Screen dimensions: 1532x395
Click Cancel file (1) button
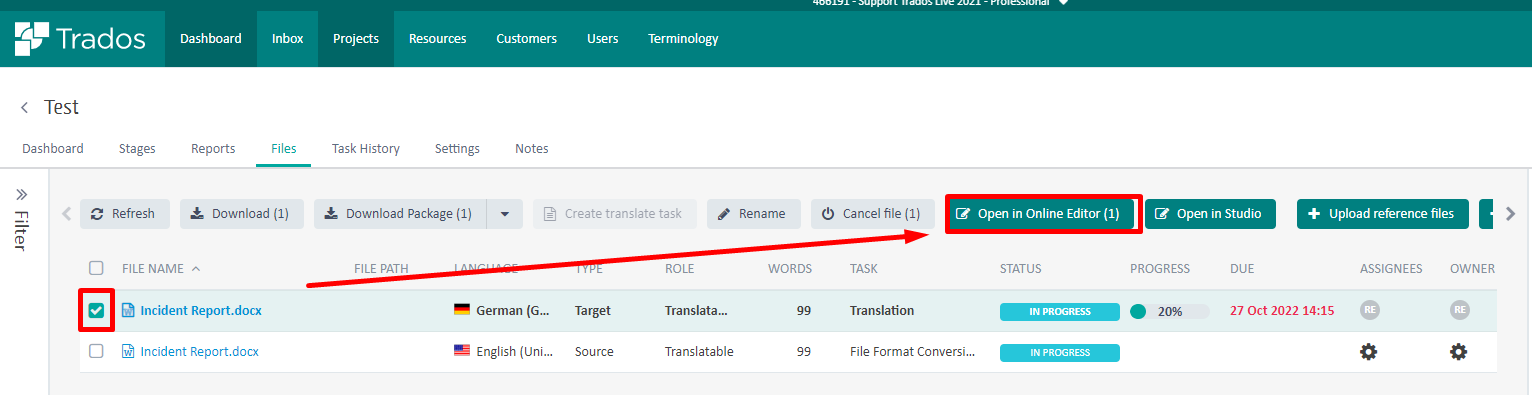872,213
